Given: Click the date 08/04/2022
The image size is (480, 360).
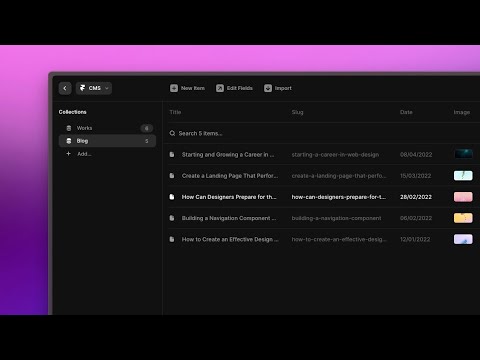Looking at the screenshot, I should [x=416, y=155].
